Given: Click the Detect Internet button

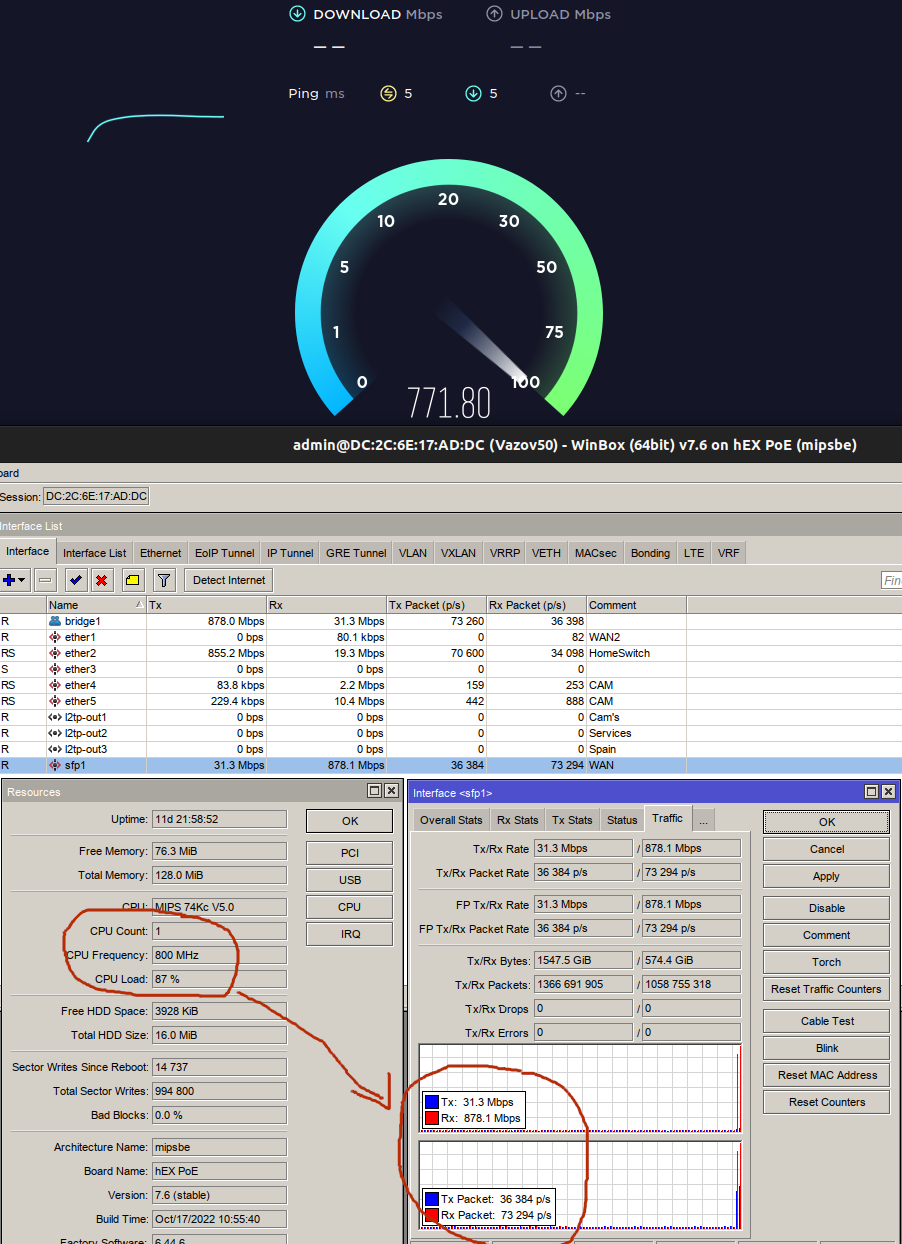Looking at the screenshot, I should coord(229,580).
